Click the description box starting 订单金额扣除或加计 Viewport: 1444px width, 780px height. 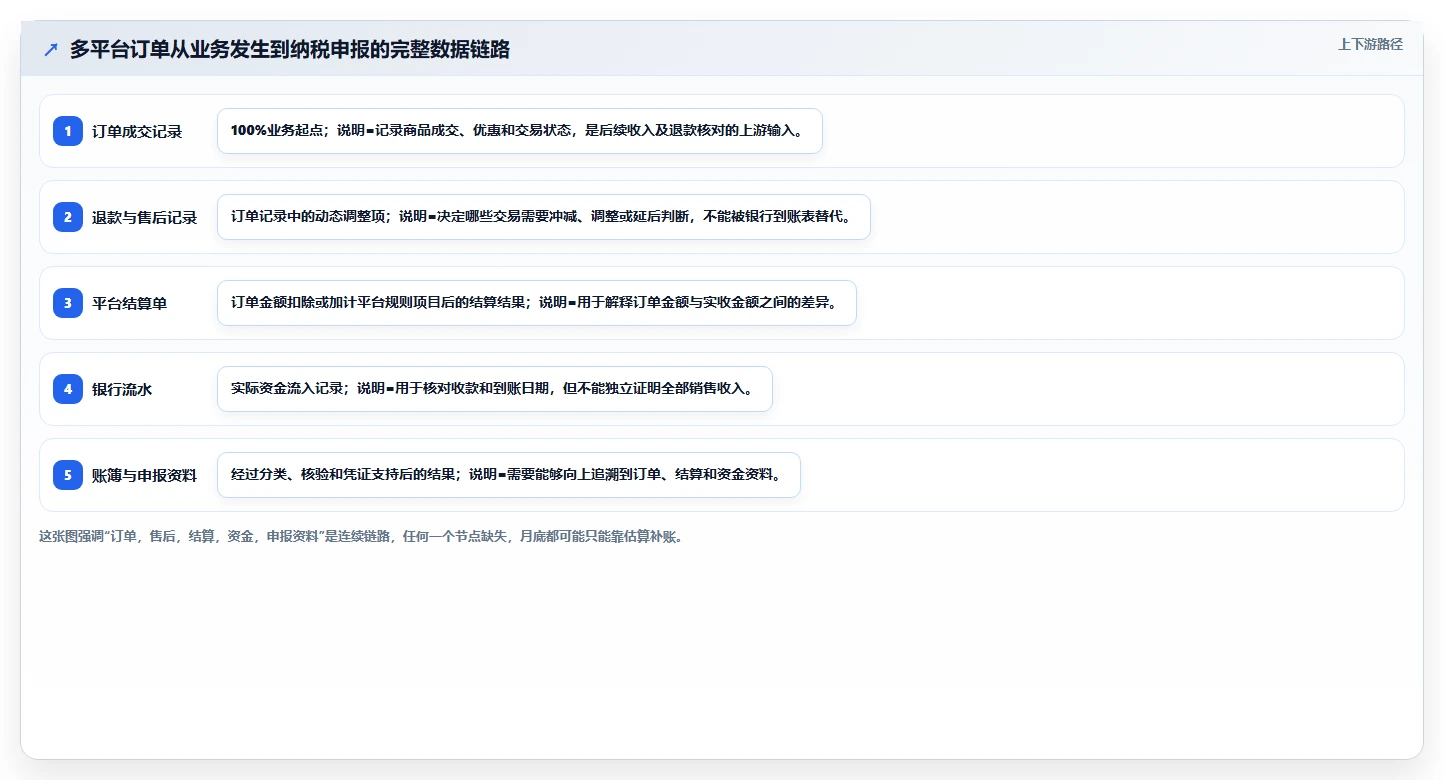[x=537, y=303]
